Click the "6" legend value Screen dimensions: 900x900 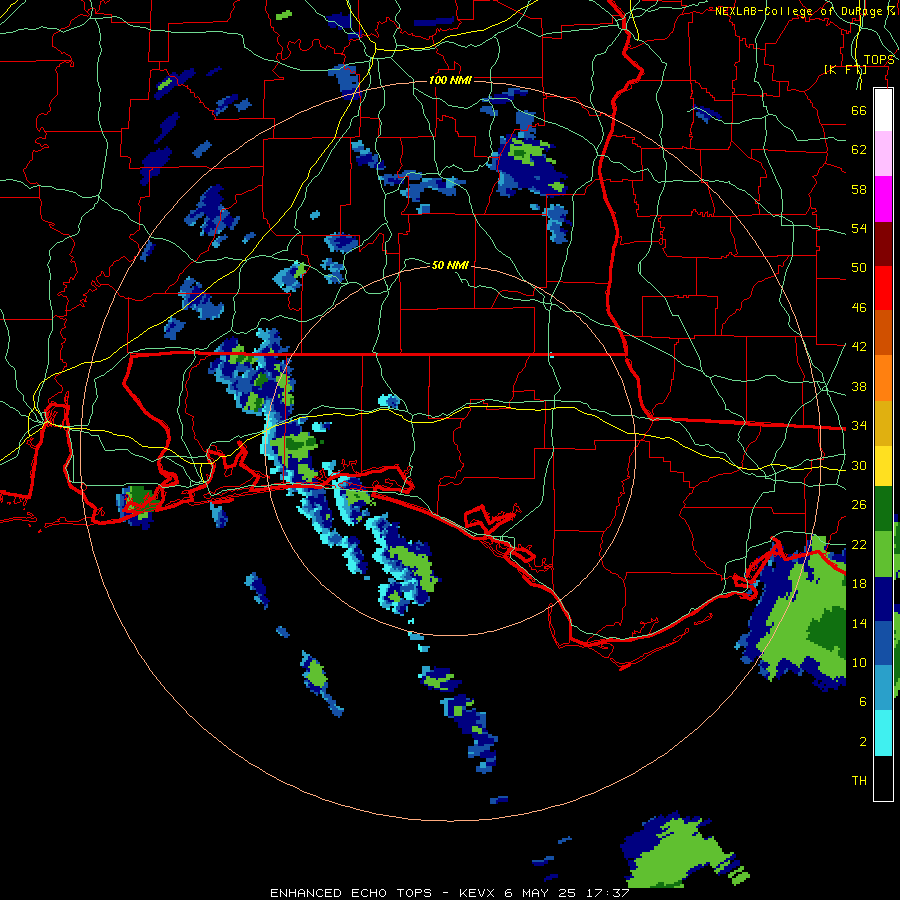[x=862, y=702]
